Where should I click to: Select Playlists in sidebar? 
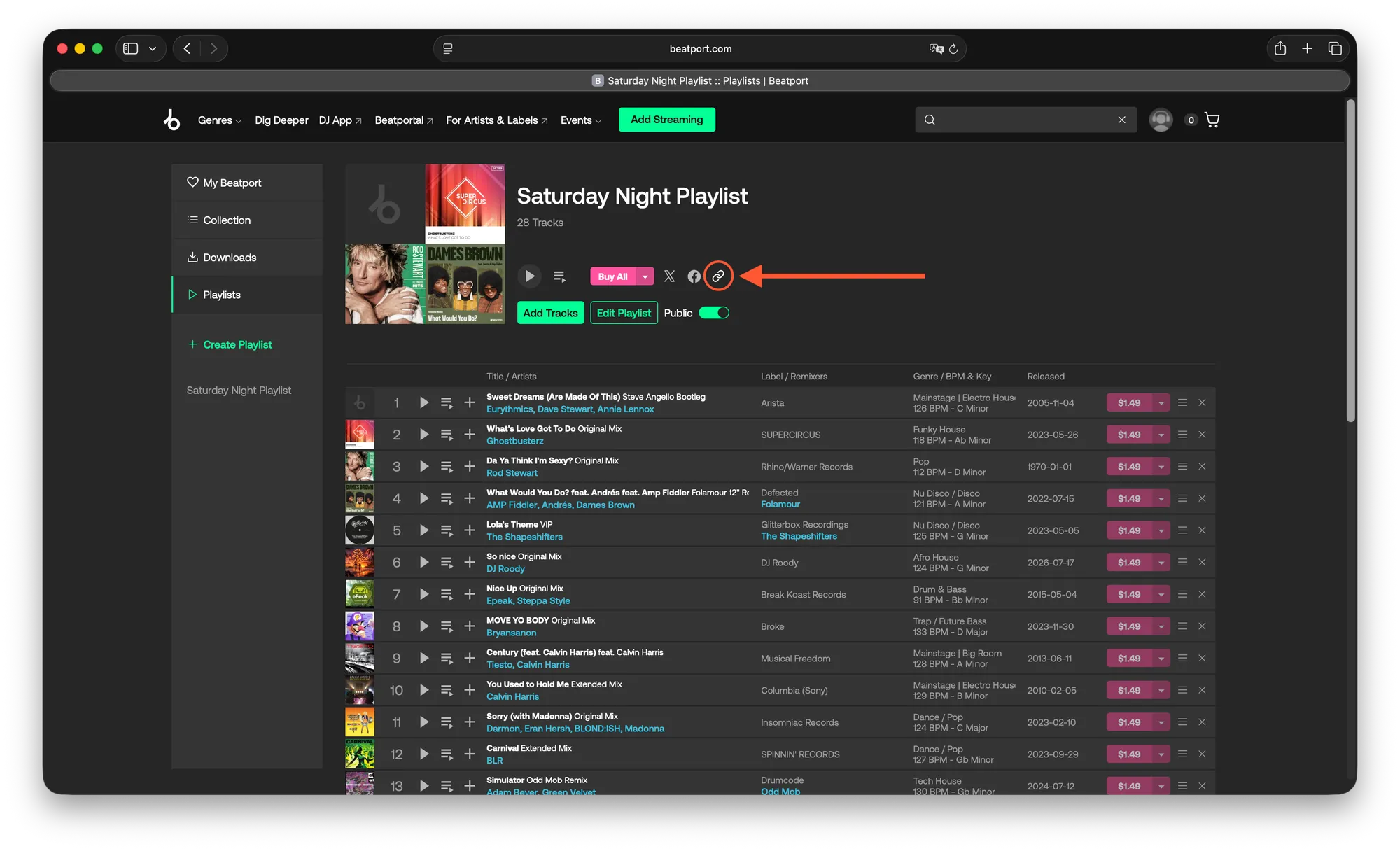[247, 295]
